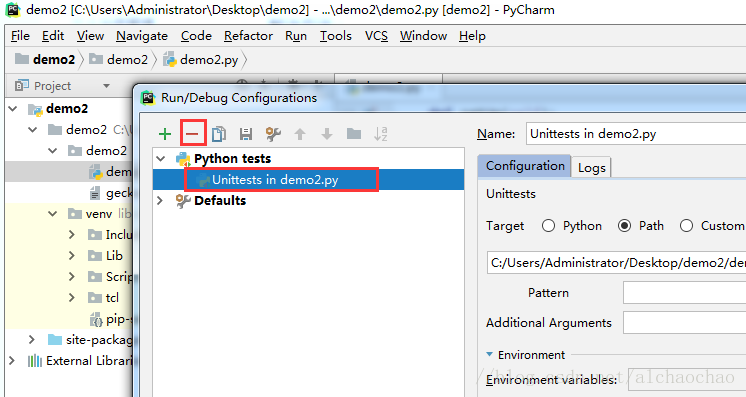746x397 pixels.
Task: Select the tcl folder in project tree
Action: (x=112, y=298)
